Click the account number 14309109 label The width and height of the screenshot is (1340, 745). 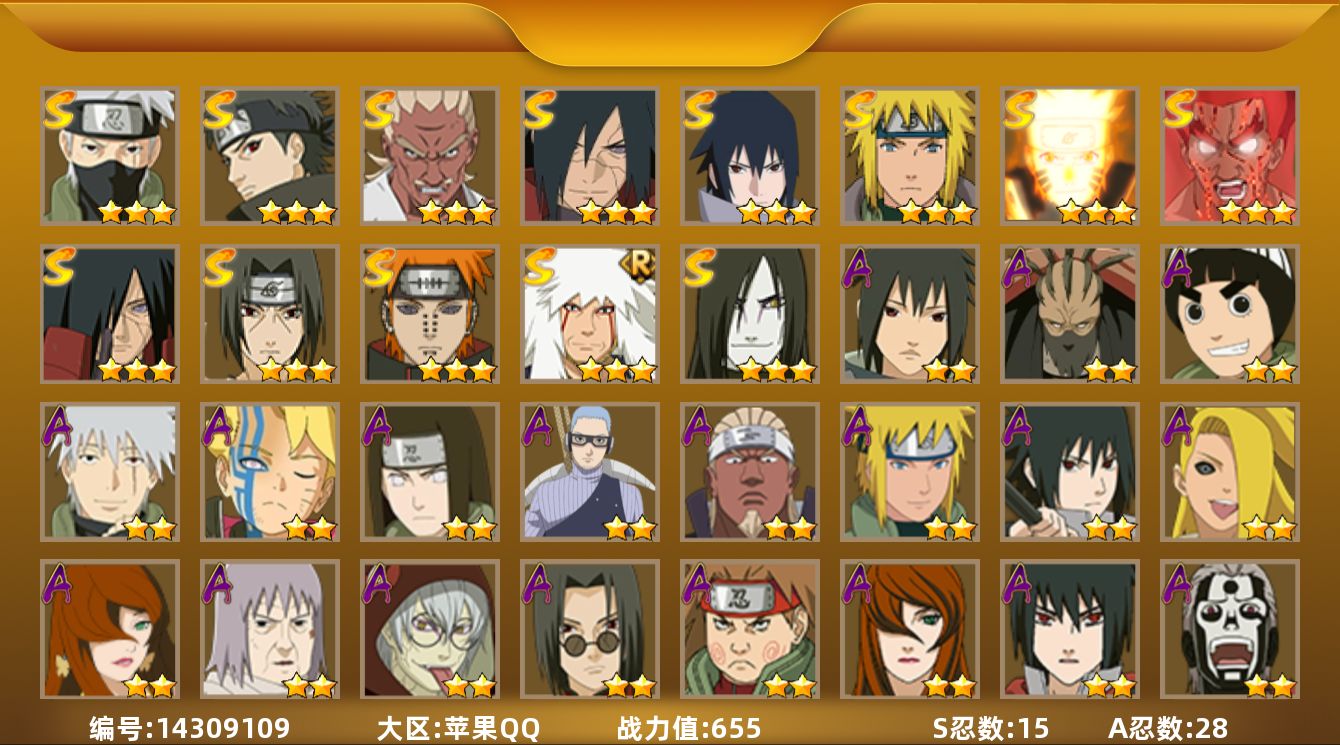click(x=189, y=728)
